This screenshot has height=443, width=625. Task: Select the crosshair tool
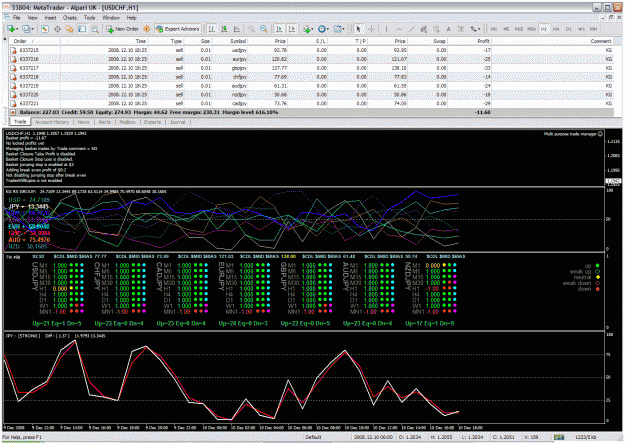click(371, 29)
